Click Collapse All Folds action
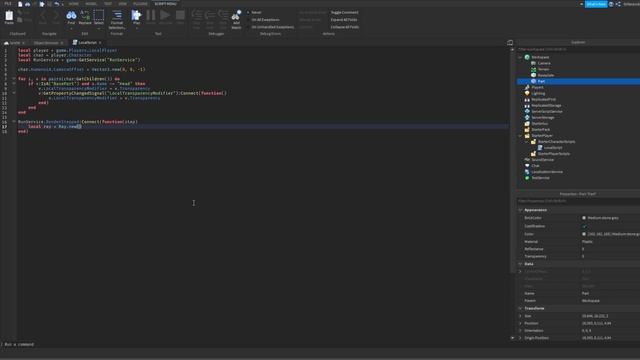The image size is (640, 360). [344, 27]
